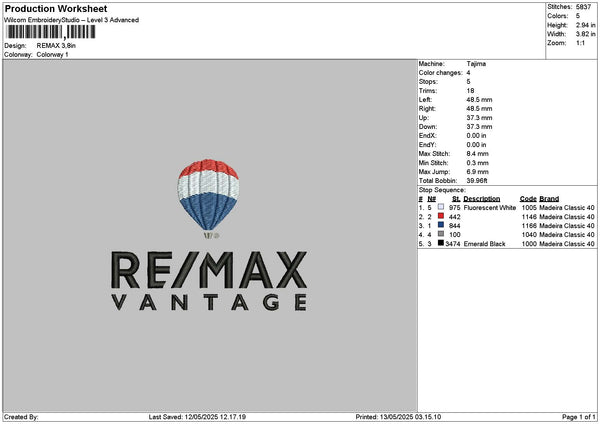Click the N# column header
Image resolution: width=600 pixels, height=424 pixels.
432,199
